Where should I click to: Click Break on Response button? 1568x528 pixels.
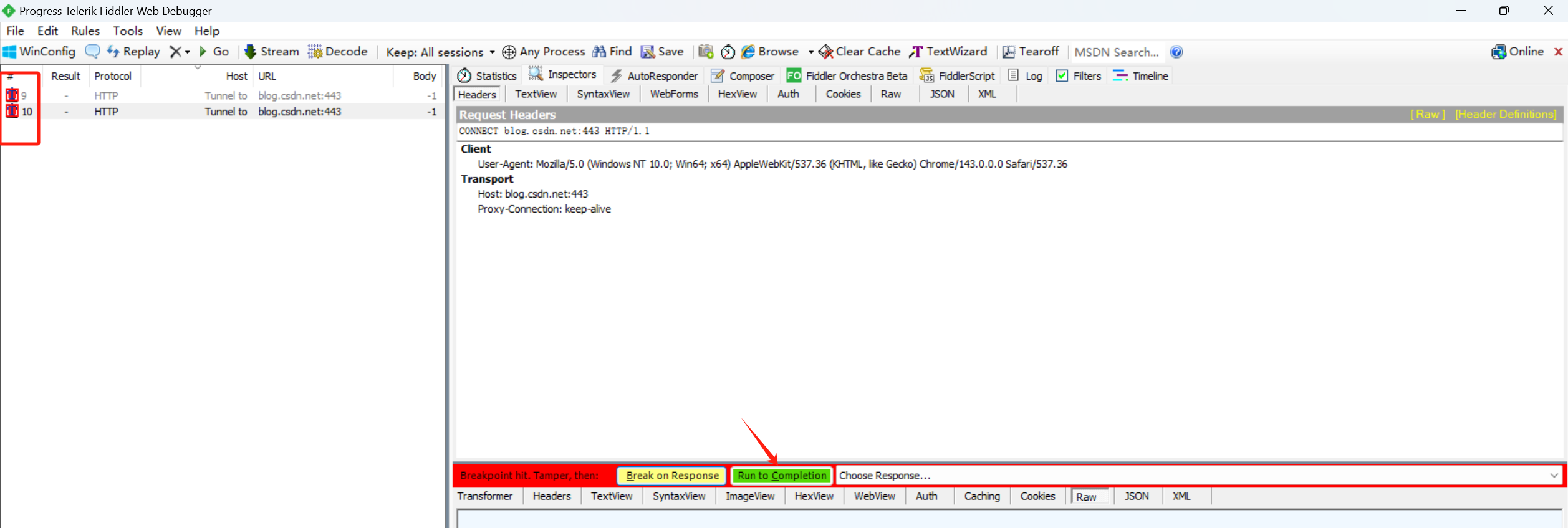672,476
